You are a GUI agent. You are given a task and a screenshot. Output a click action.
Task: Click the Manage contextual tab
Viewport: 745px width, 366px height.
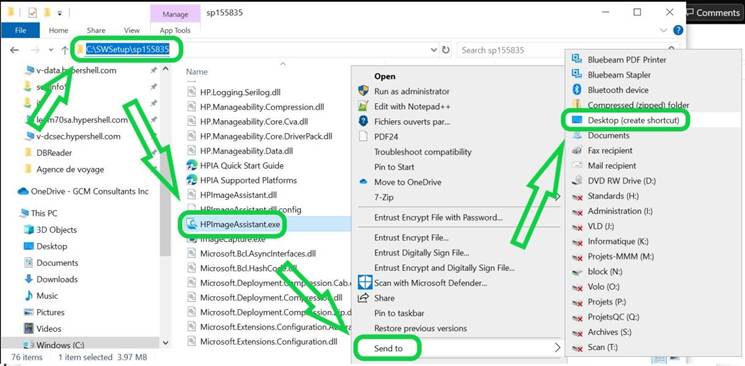[175, 14]
